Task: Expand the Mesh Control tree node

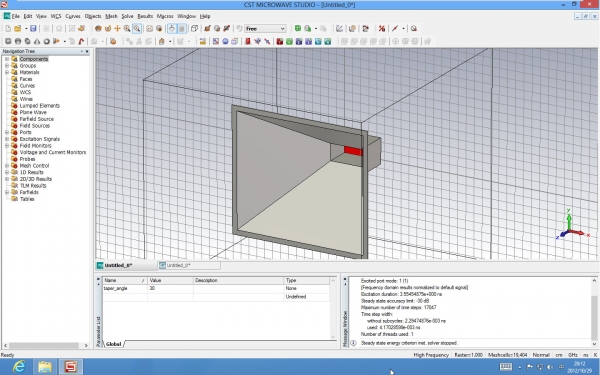Action: coord(7,165)
